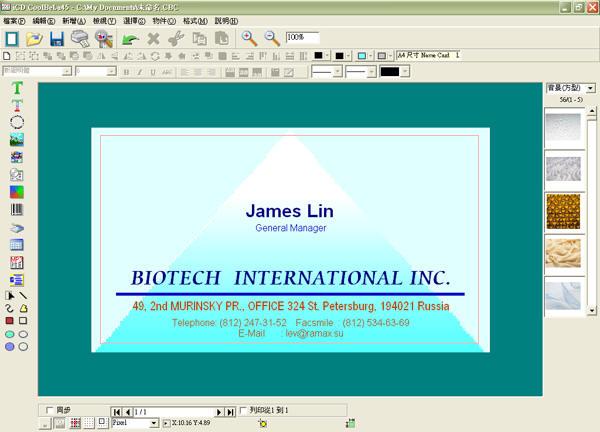Click the green Undo arrow icon
600x432 pixels.
pyautogui.click(x=130, y=39)
